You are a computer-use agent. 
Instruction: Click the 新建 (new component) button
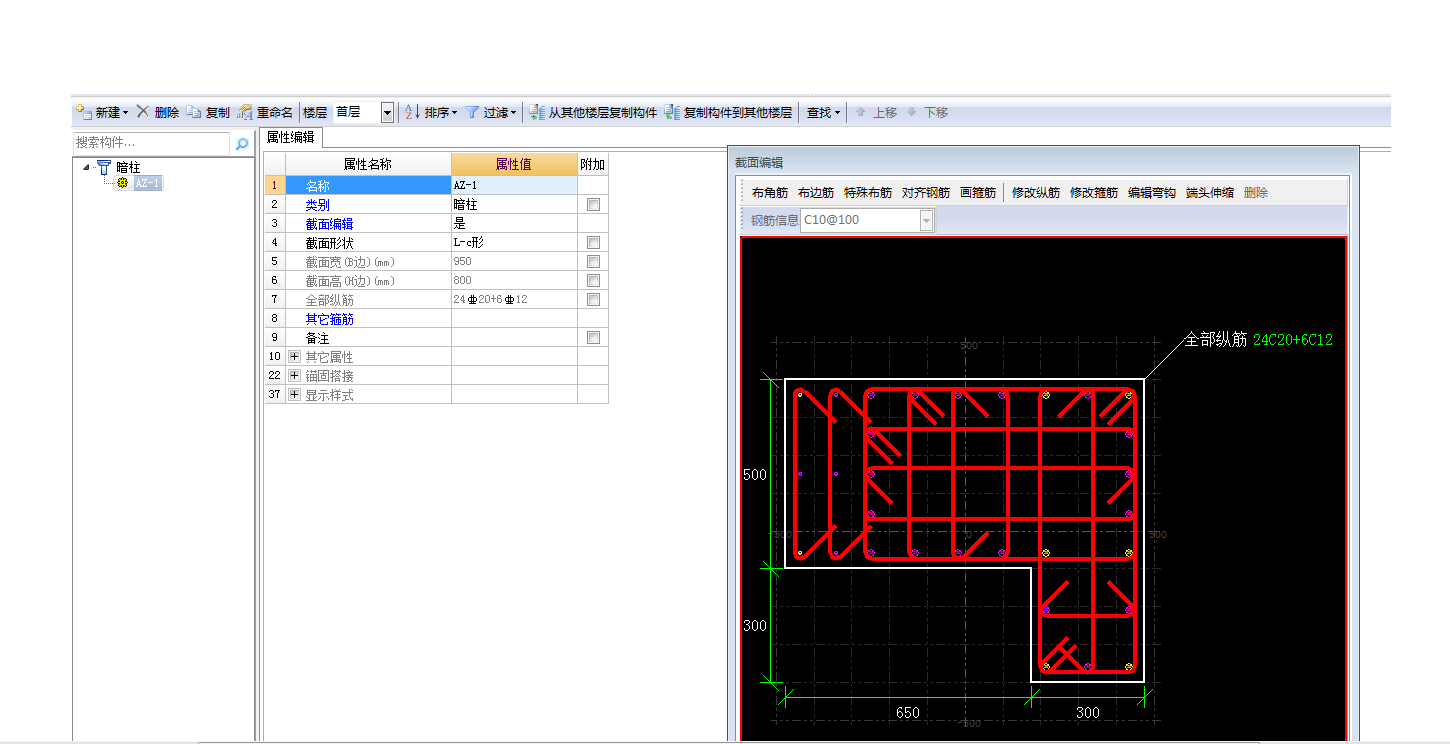click(102, 113)
